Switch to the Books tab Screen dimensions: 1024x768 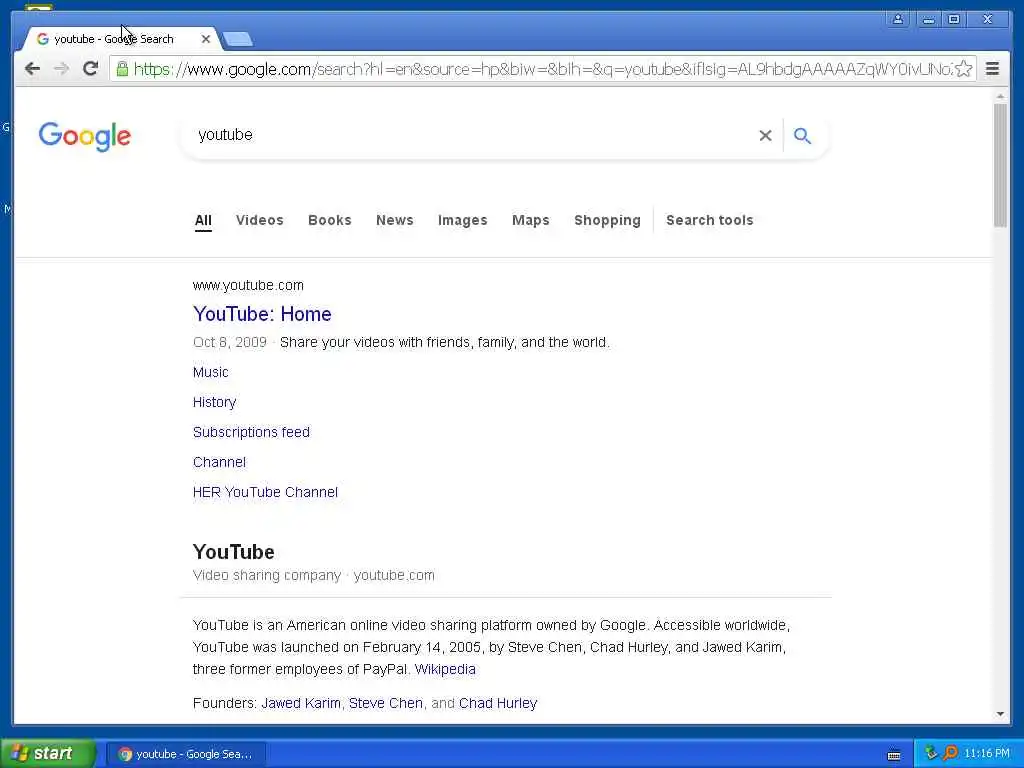[330, 220]
